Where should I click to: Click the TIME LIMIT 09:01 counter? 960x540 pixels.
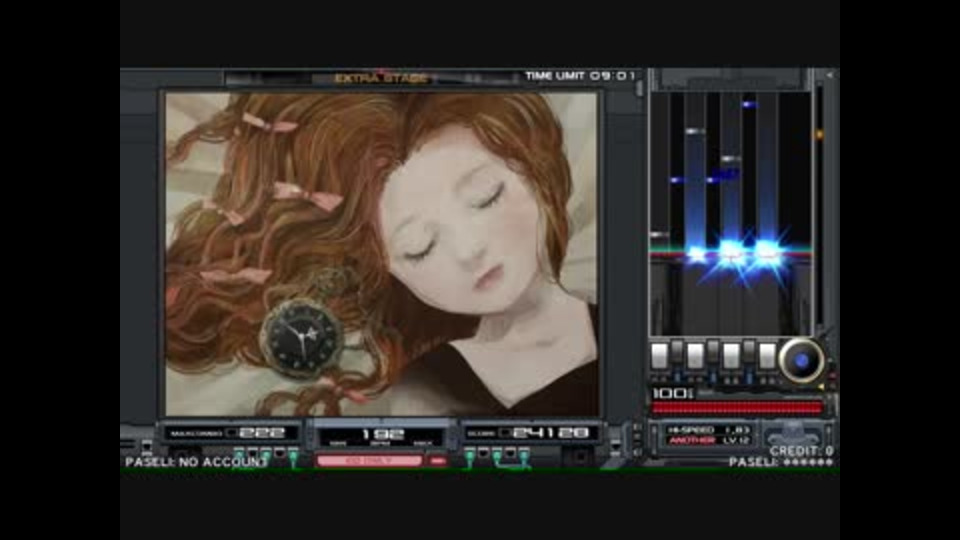[x=580, y=76]
